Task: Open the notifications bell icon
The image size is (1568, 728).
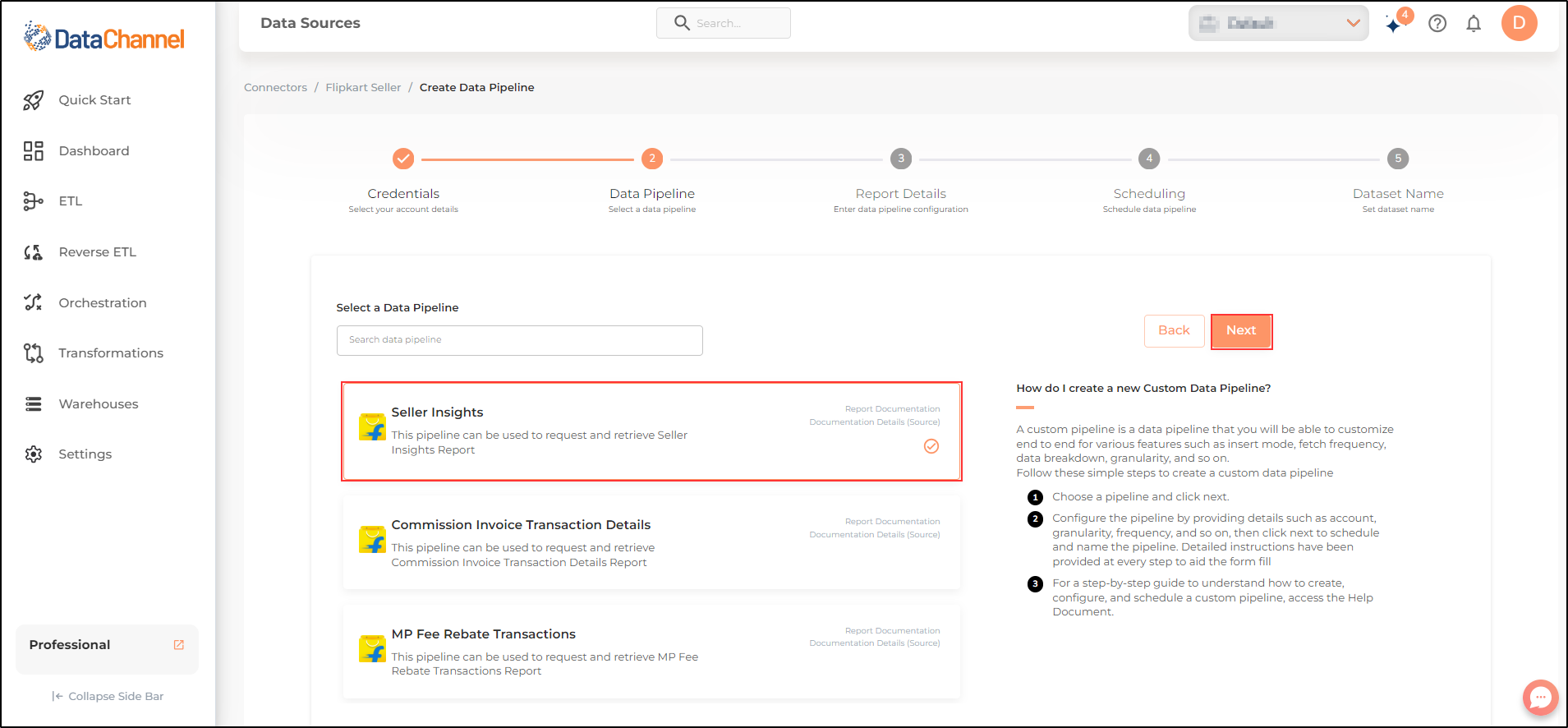Action: pyautogui.click(x=1474, y=24)
